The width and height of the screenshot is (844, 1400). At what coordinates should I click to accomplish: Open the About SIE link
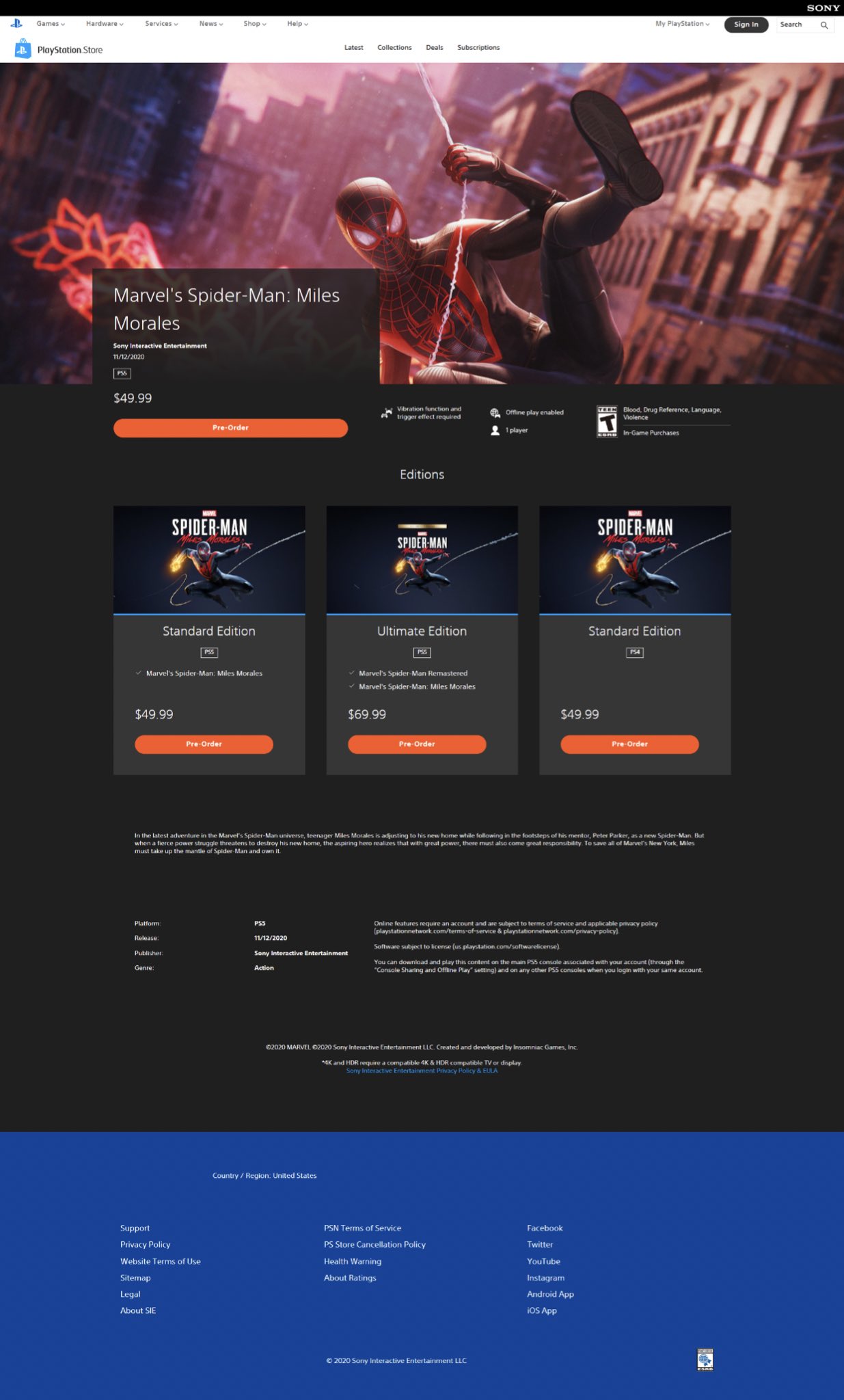pyautogui.click(x=138, y=1310)
